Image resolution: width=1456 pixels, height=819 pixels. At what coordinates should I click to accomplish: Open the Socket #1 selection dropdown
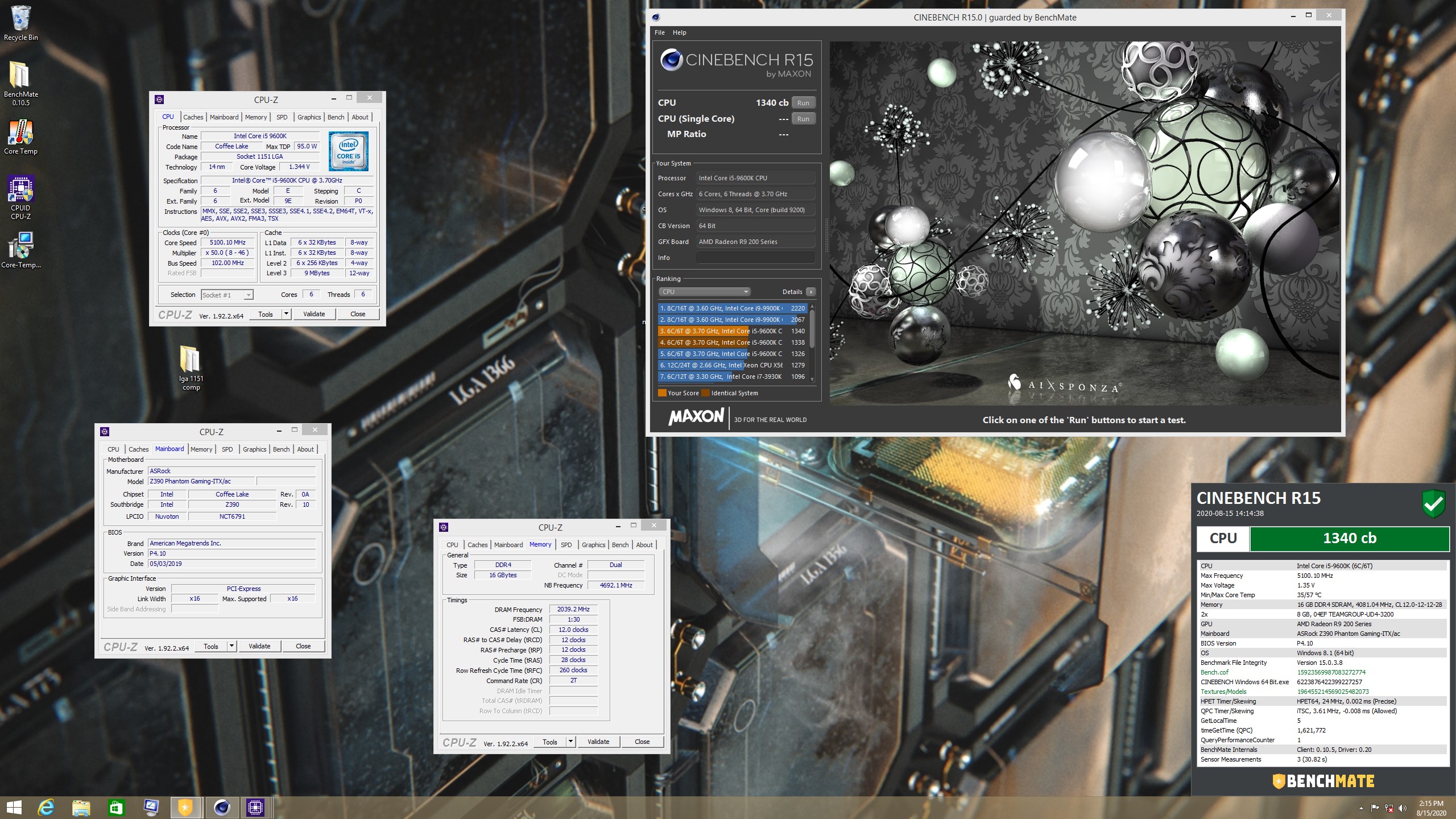pyautogui.click(x=227, y=295)
